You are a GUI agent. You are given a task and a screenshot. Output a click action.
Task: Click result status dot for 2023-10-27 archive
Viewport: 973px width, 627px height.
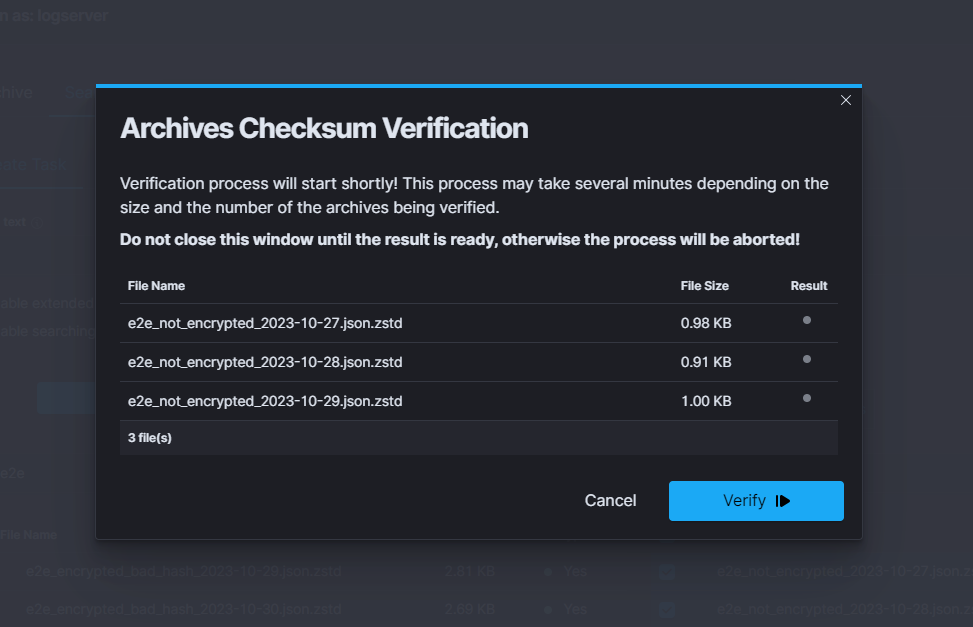tap(806, 320)
